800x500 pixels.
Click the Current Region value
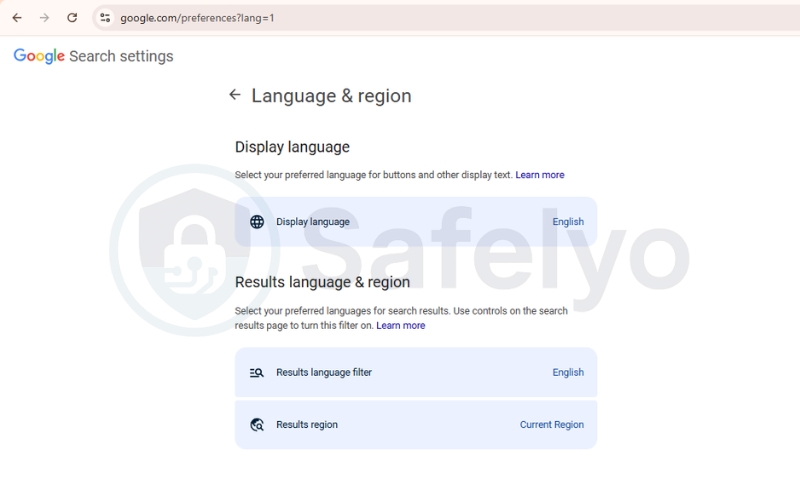click(552, 424)
